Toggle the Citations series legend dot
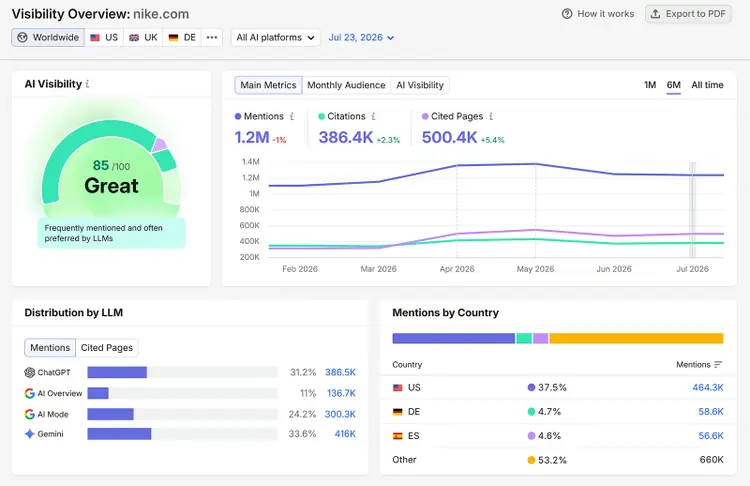The height and width of the screenshot is (486, 750). (321, 116)
